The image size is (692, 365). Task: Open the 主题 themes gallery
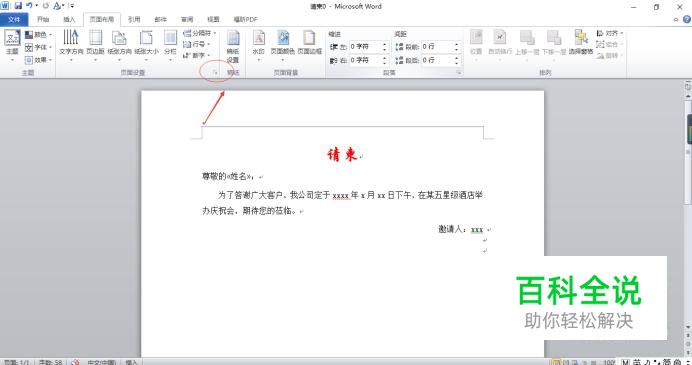[x=12, y=46]
